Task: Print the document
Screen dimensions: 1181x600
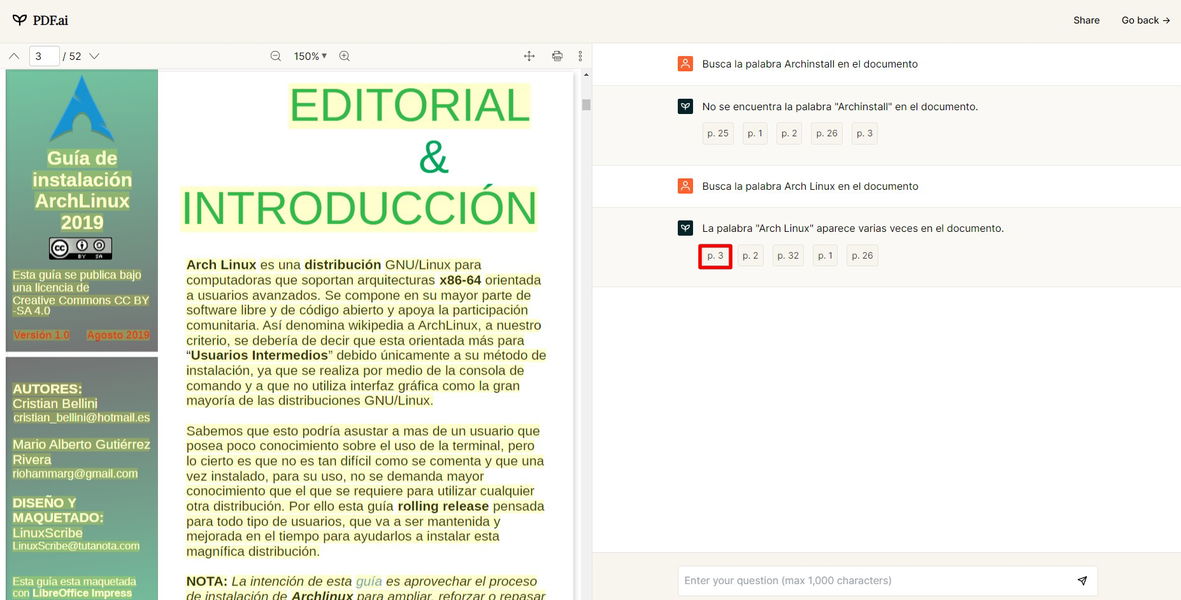Action: (x=557, y=56)
